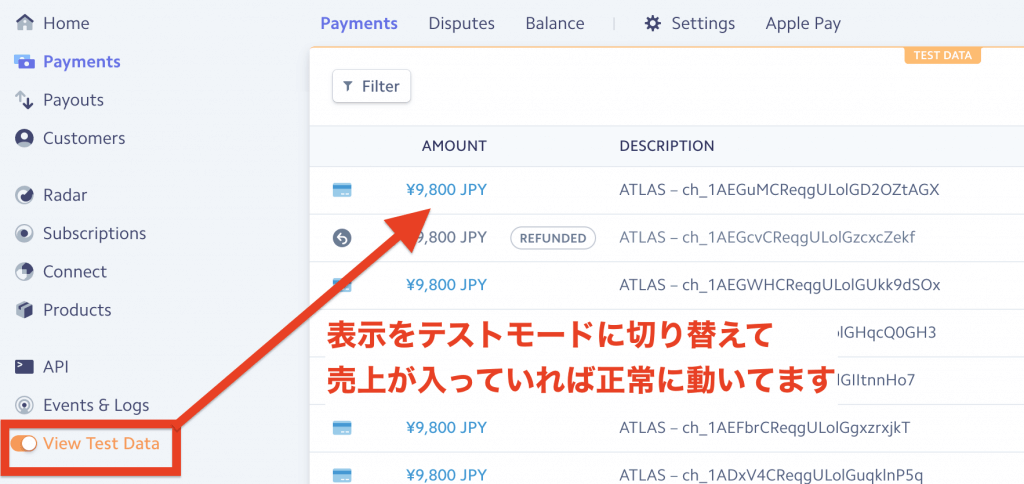Click description ATLAS – ch_1AEFbrCReqgULolGgxzrxjkT
Image resolution: width=1024 pixels, height=484 pixels.
click(x=765, y=428)
